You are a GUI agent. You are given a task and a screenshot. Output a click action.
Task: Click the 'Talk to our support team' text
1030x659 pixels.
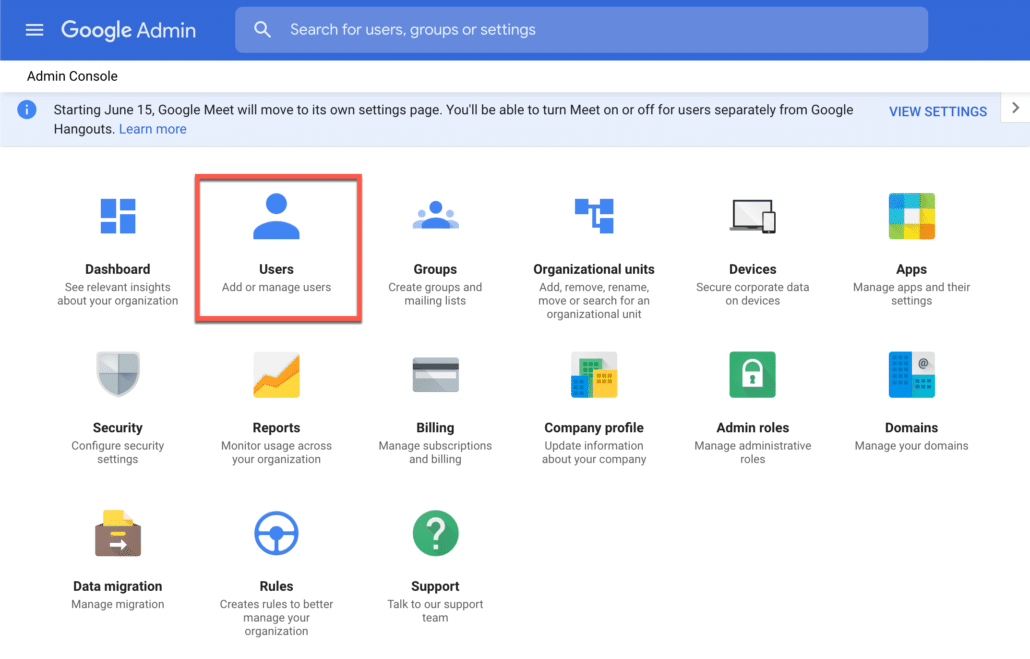click(x=435, y=610)
